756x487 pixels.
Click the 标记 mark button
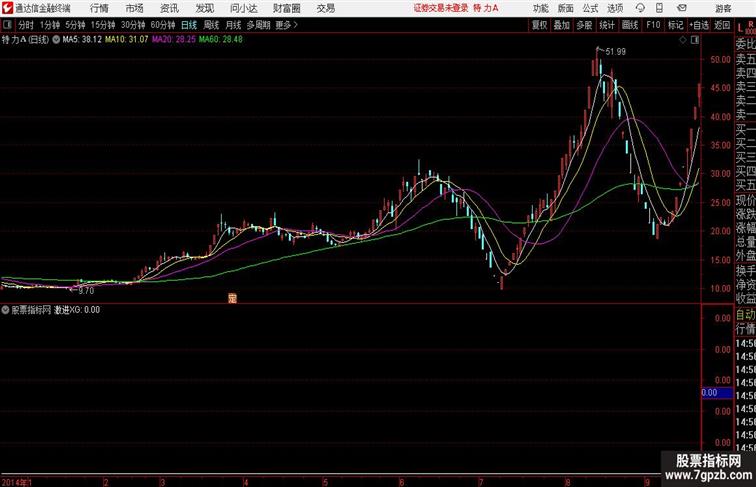coord(675,25)
